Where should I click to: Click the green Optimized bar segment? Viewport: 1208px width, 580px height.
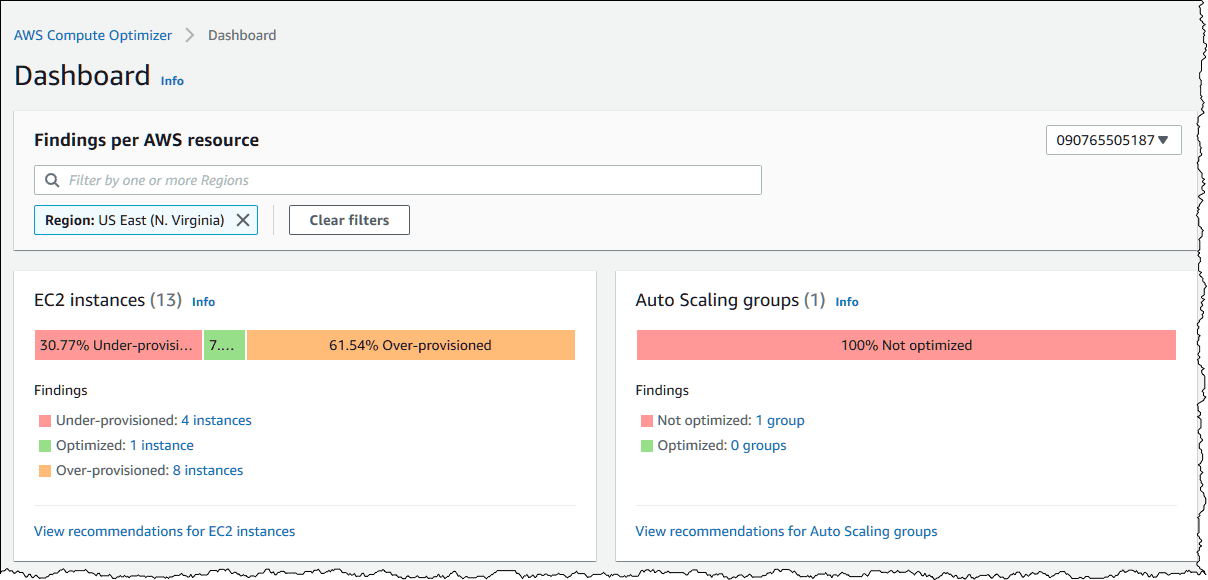pos(225,345)
